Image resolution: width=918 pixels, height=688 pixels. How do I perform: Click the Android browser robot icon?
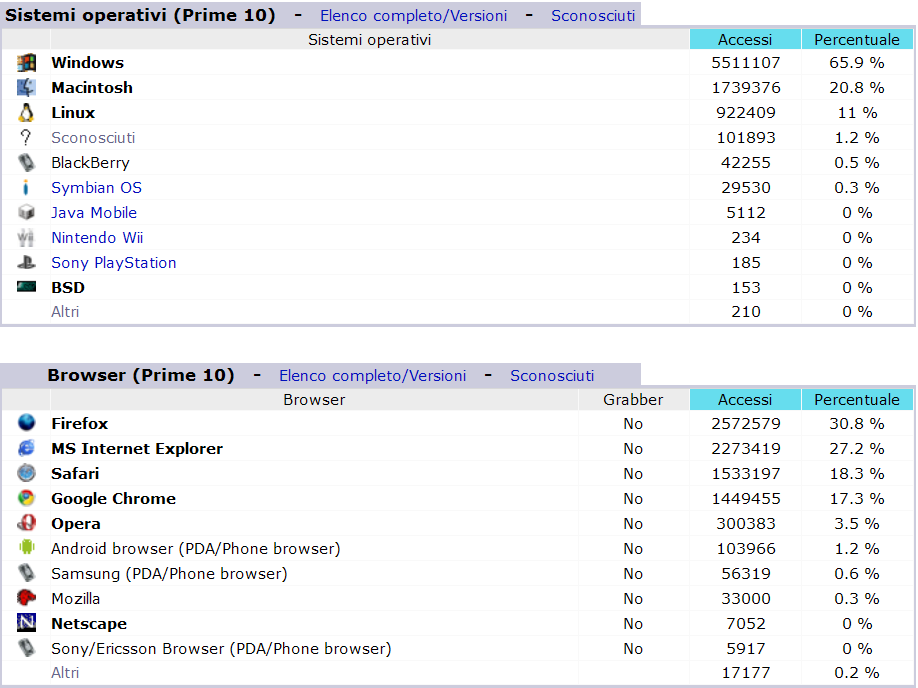click(26, 548)
